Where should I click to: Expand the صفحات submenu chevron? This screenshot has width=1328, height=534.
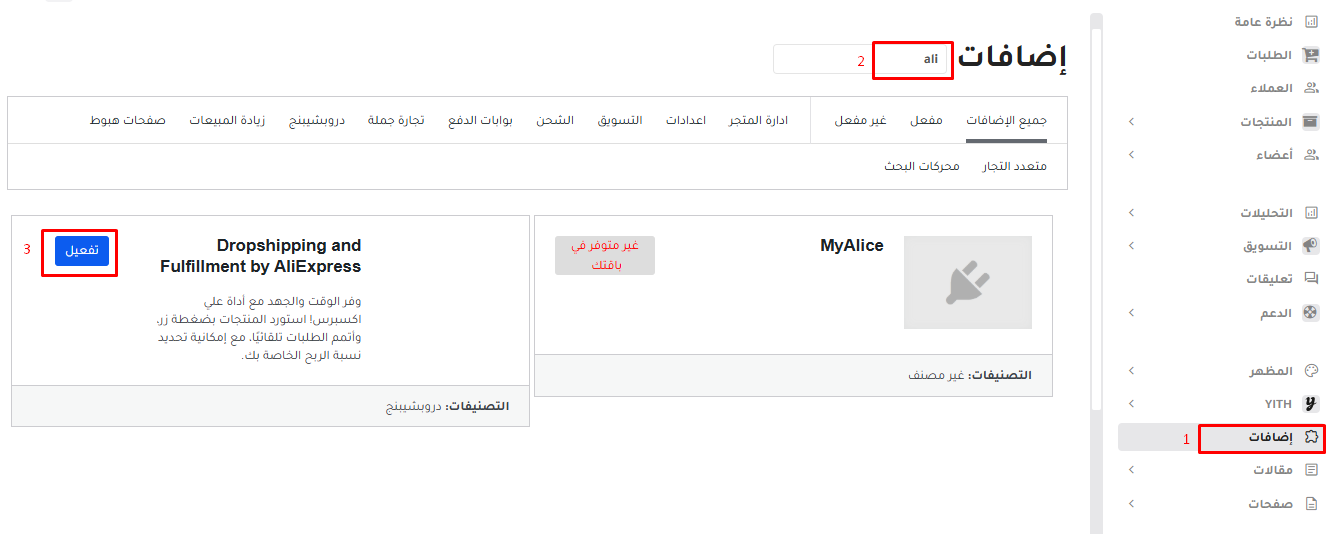coord(1131,503)
